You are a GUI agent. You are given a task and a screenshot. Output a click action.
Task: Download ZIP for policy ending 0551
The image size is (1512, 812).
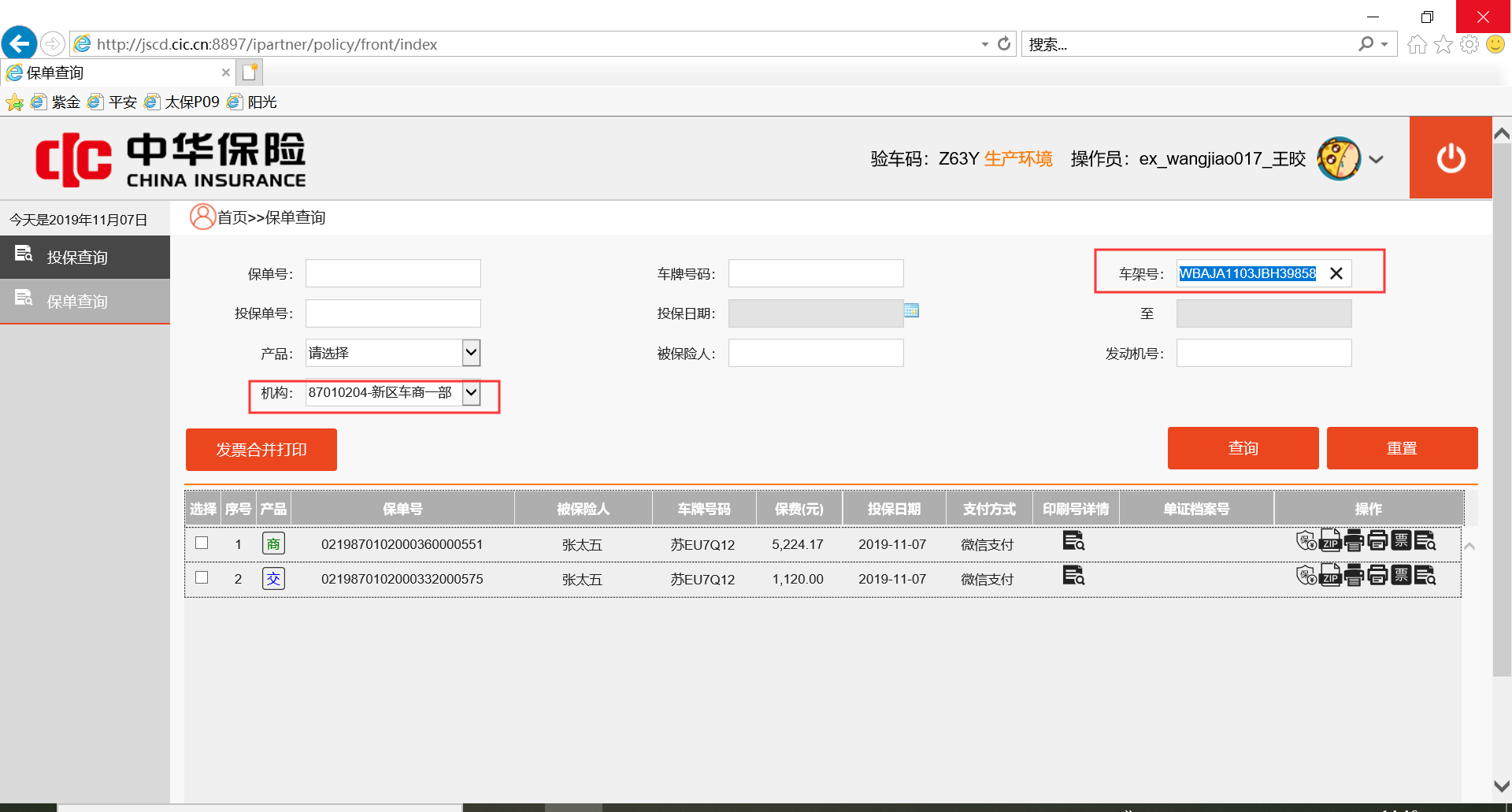click(x=1330, y=541)
